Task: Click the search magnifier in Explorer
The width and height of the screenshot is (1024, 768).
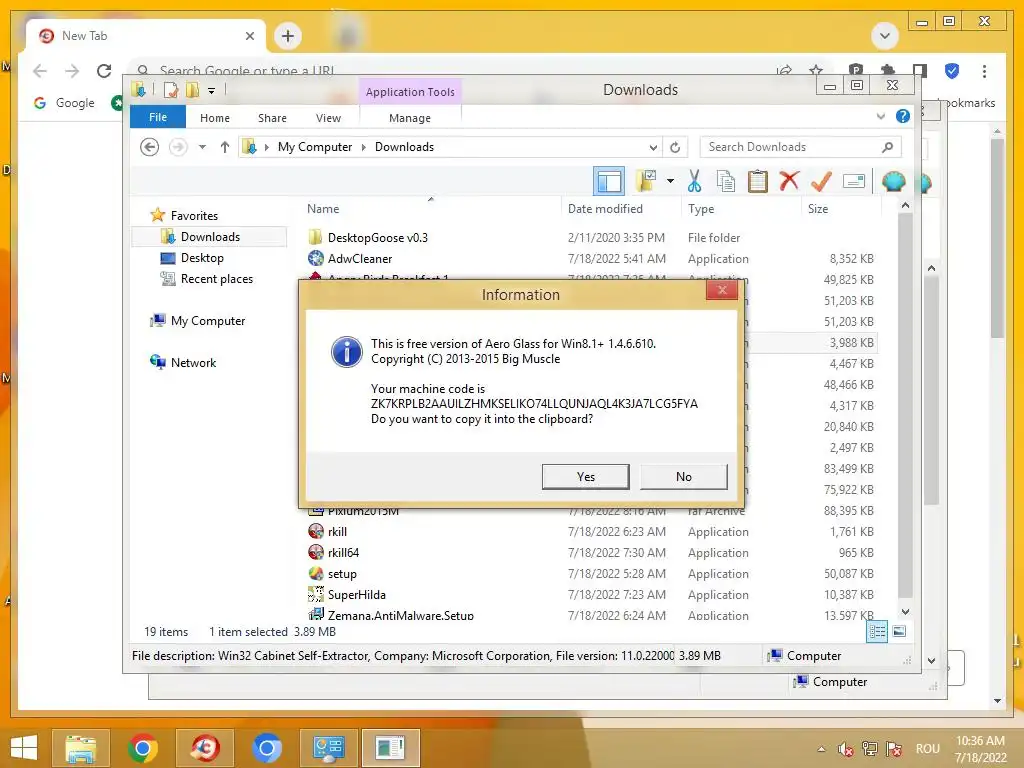Action: (x=887, y=147)
